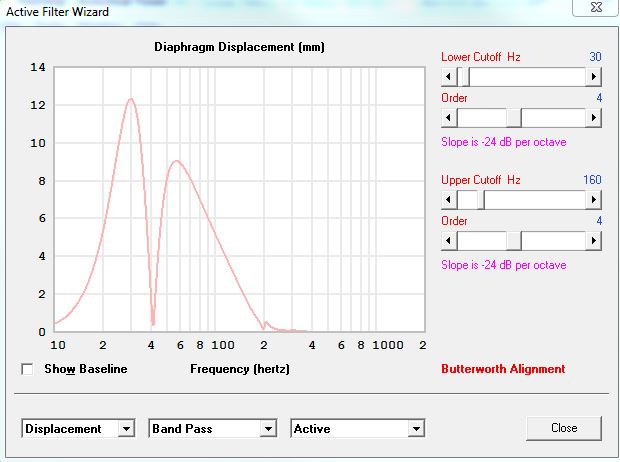Click the lower Slope is -24 dB text
Viewport: 620px width, 462px height.
tap(504, 142)
